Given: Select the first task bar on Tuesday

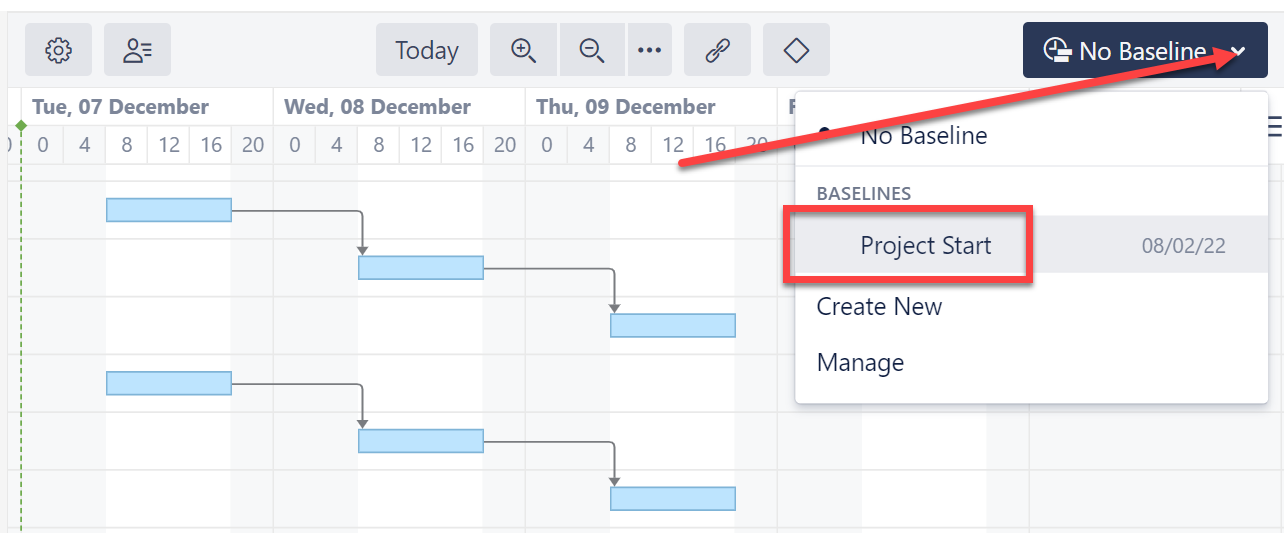Looking at the screenshot, I should pos(169,210).
